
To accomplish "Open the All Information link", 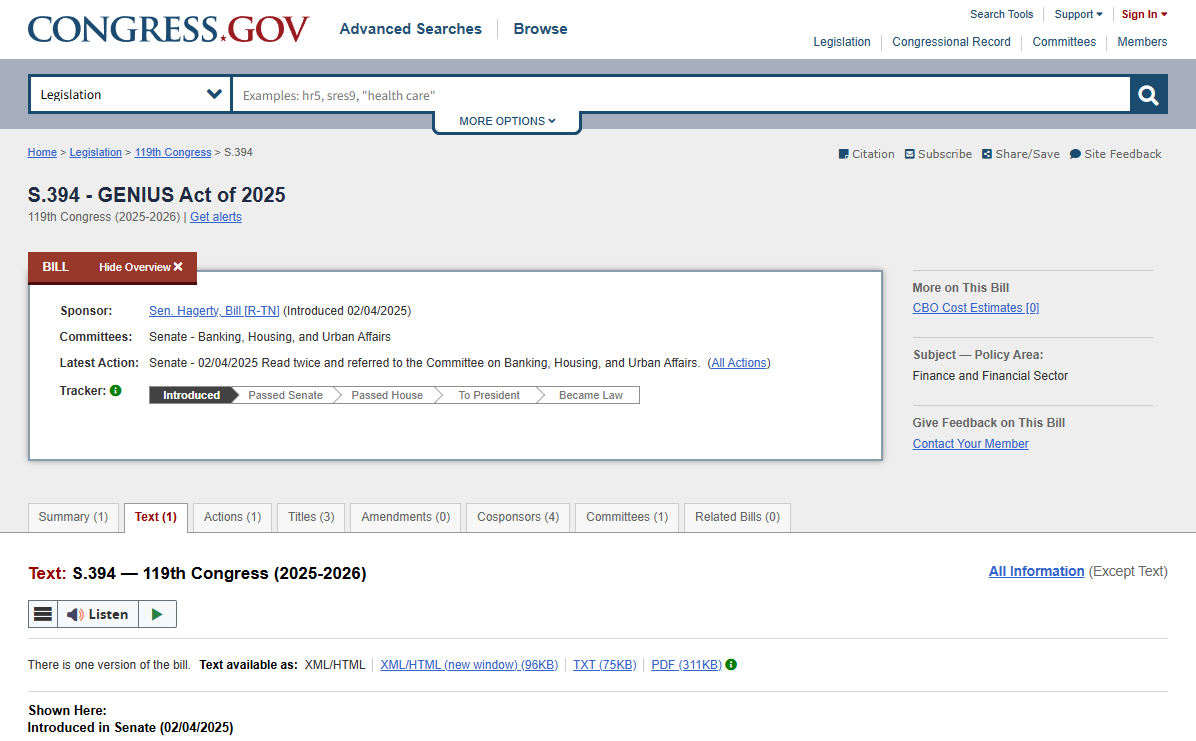I will click(x=1037, y=572).
